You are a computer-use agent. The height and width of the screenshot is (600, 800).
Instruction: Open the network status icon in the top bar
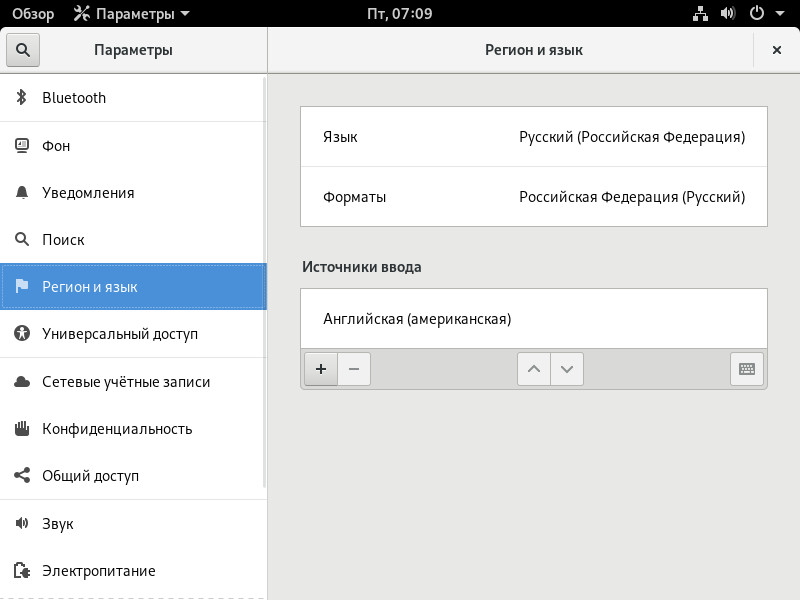tap(700, 13)
